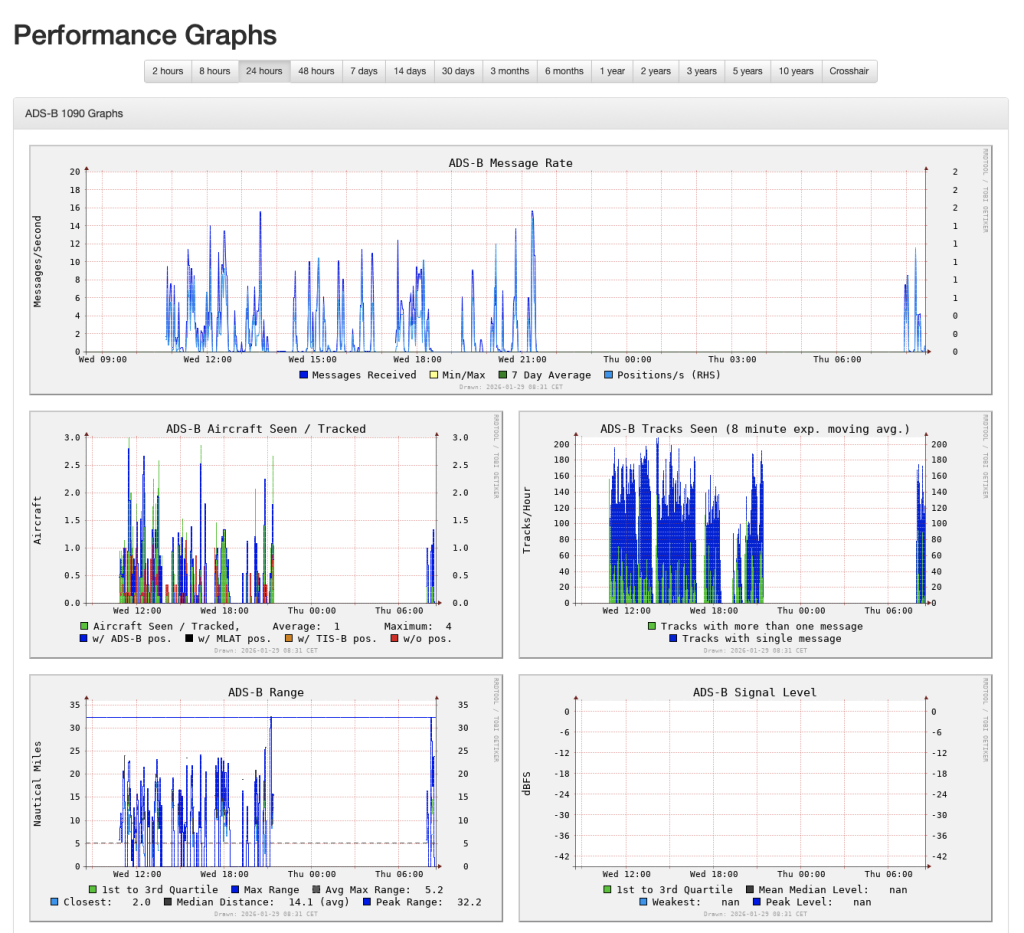Viewport: 1024px width, 933px height.
Task: Click the black w/ MLAT pos. legend square
Action: point(188,638)
